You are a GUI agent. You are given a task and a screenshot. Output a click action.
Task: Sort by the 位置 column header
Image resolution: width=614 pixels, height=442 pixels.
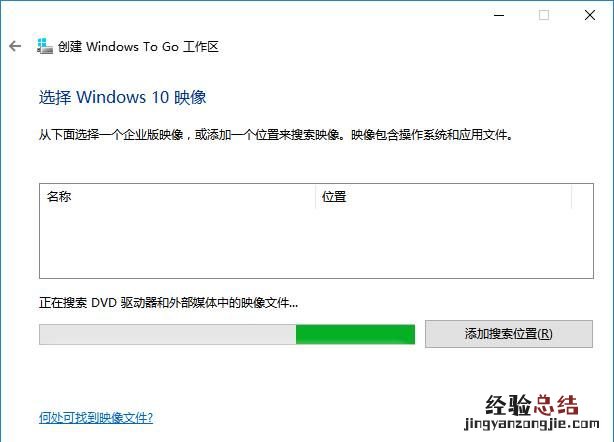[x=443, y=196]
